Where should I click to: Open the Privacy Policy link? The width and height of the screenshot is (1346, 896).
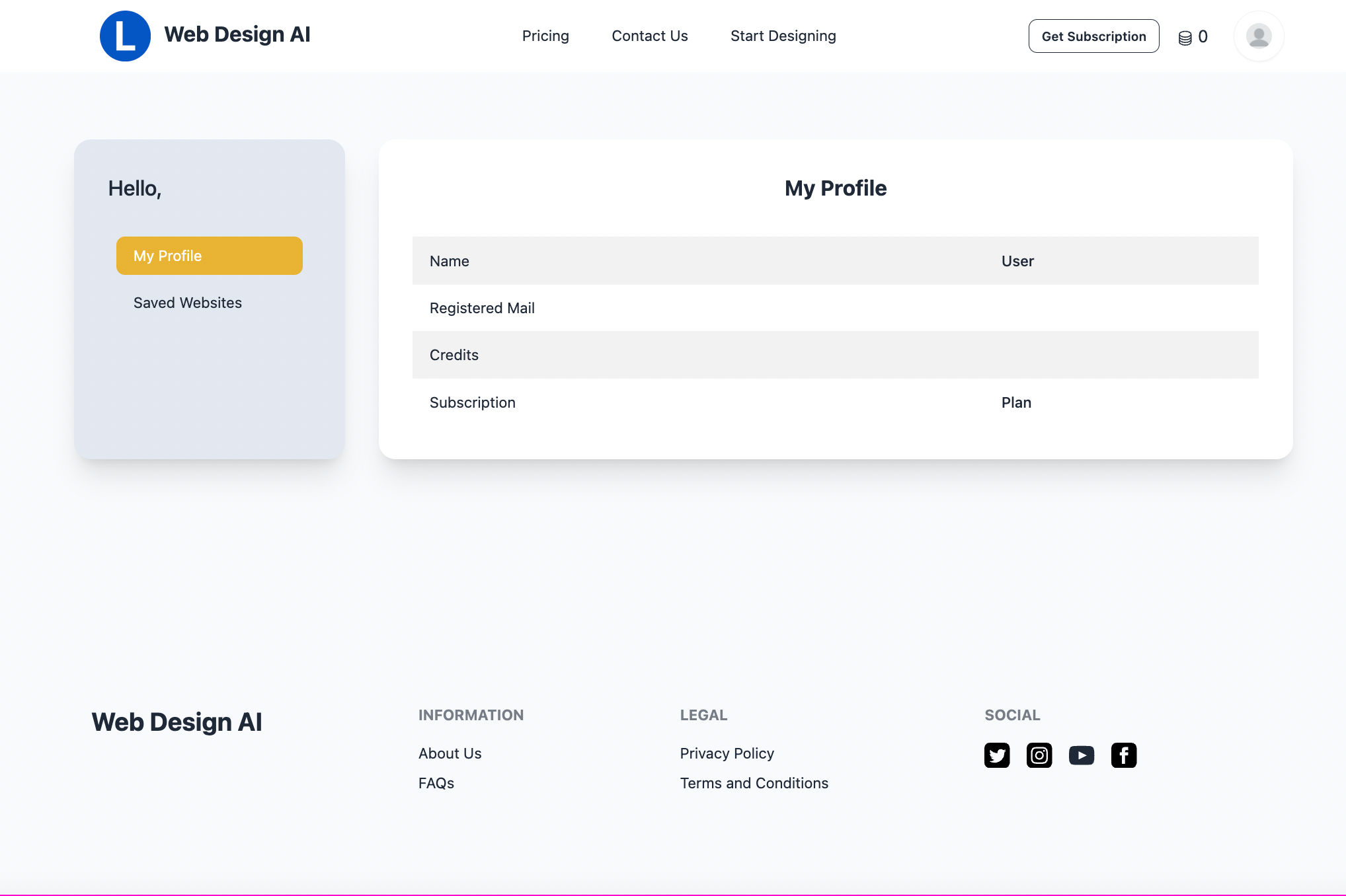(727, 753)
